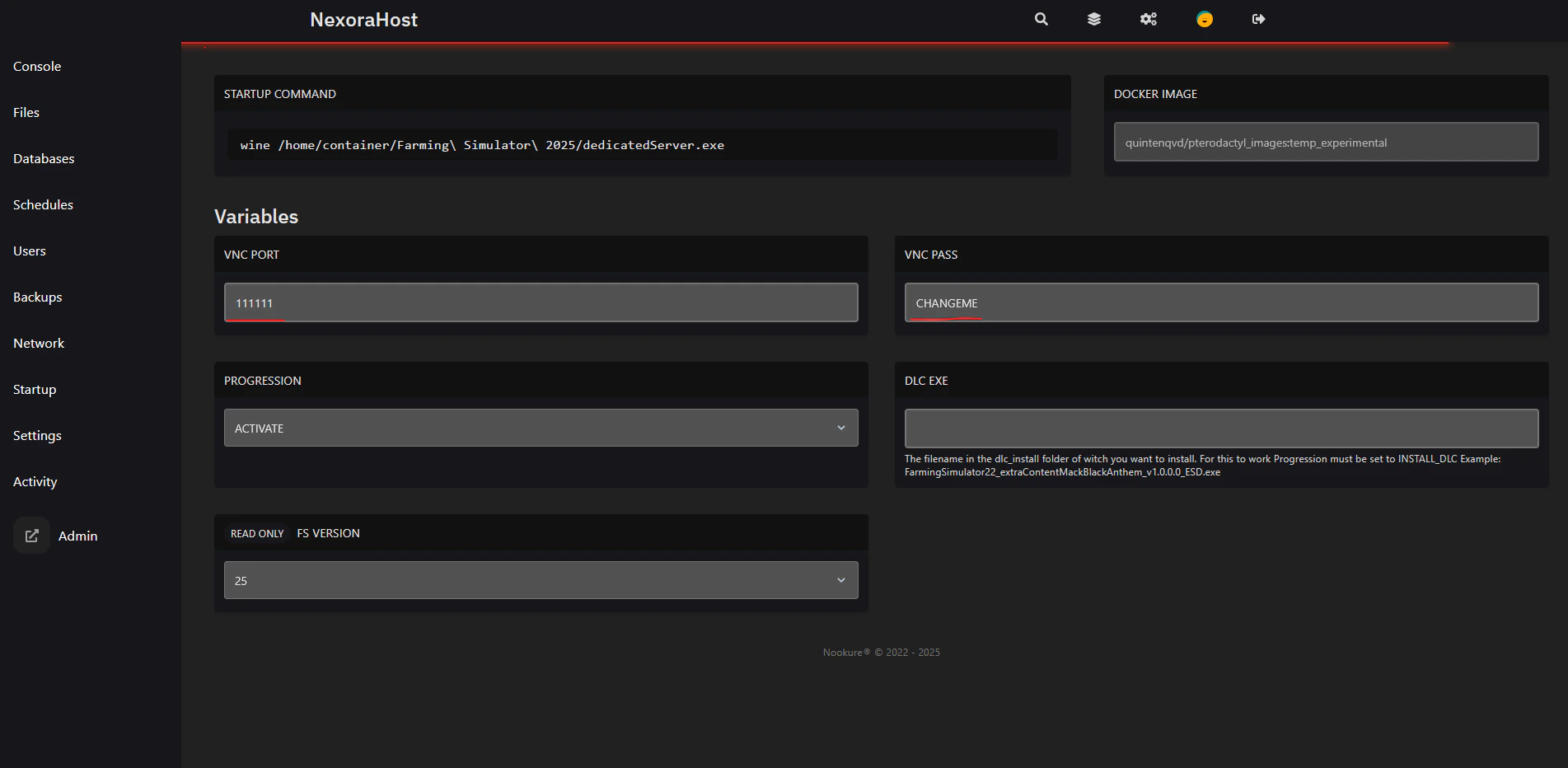Image resolution: width=1568 pixels, height=768 pixels.
Task: Open the Backups section
Action: coord(38,297)
